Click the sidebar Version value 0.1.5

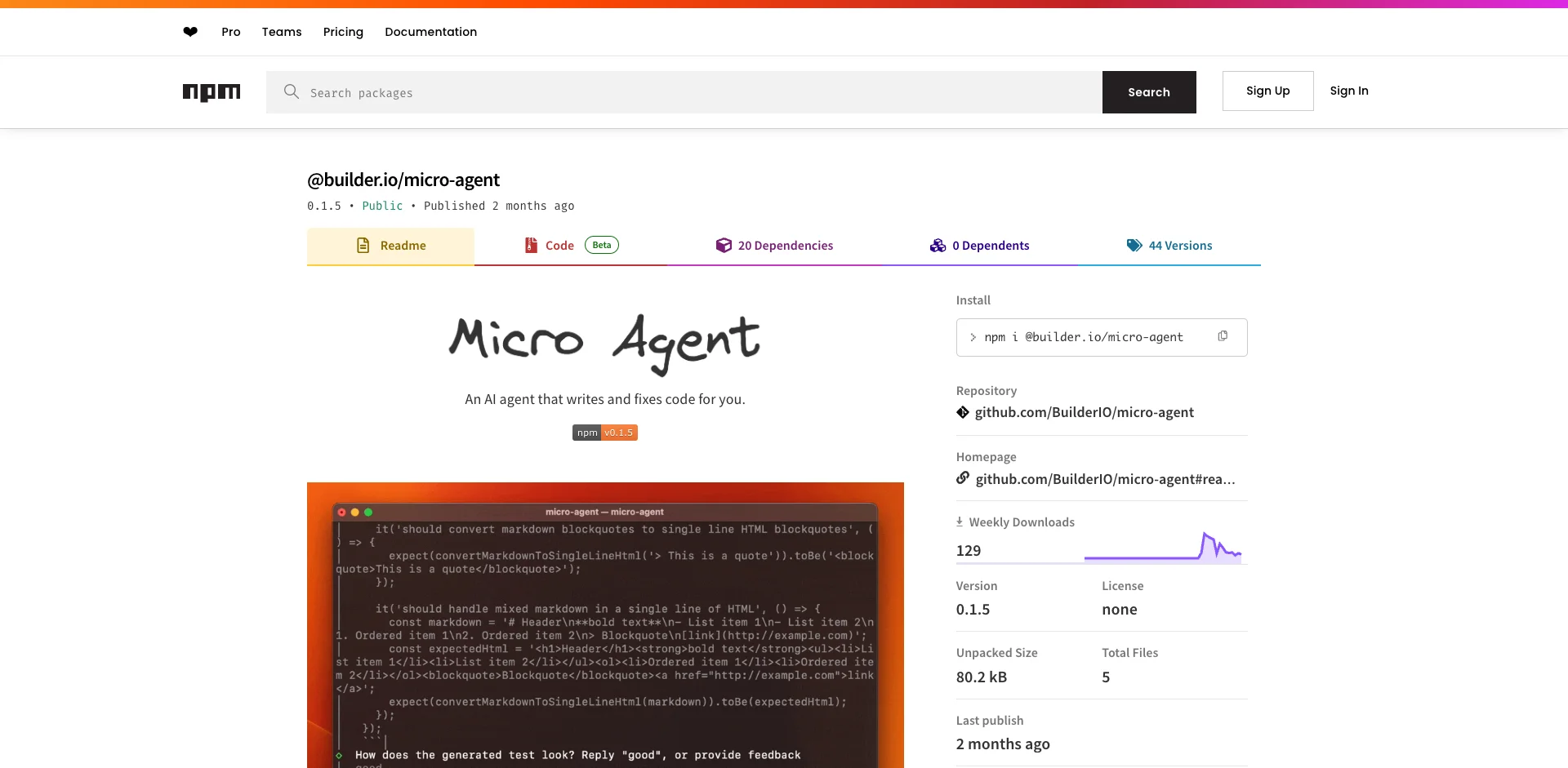coord(973,610)
